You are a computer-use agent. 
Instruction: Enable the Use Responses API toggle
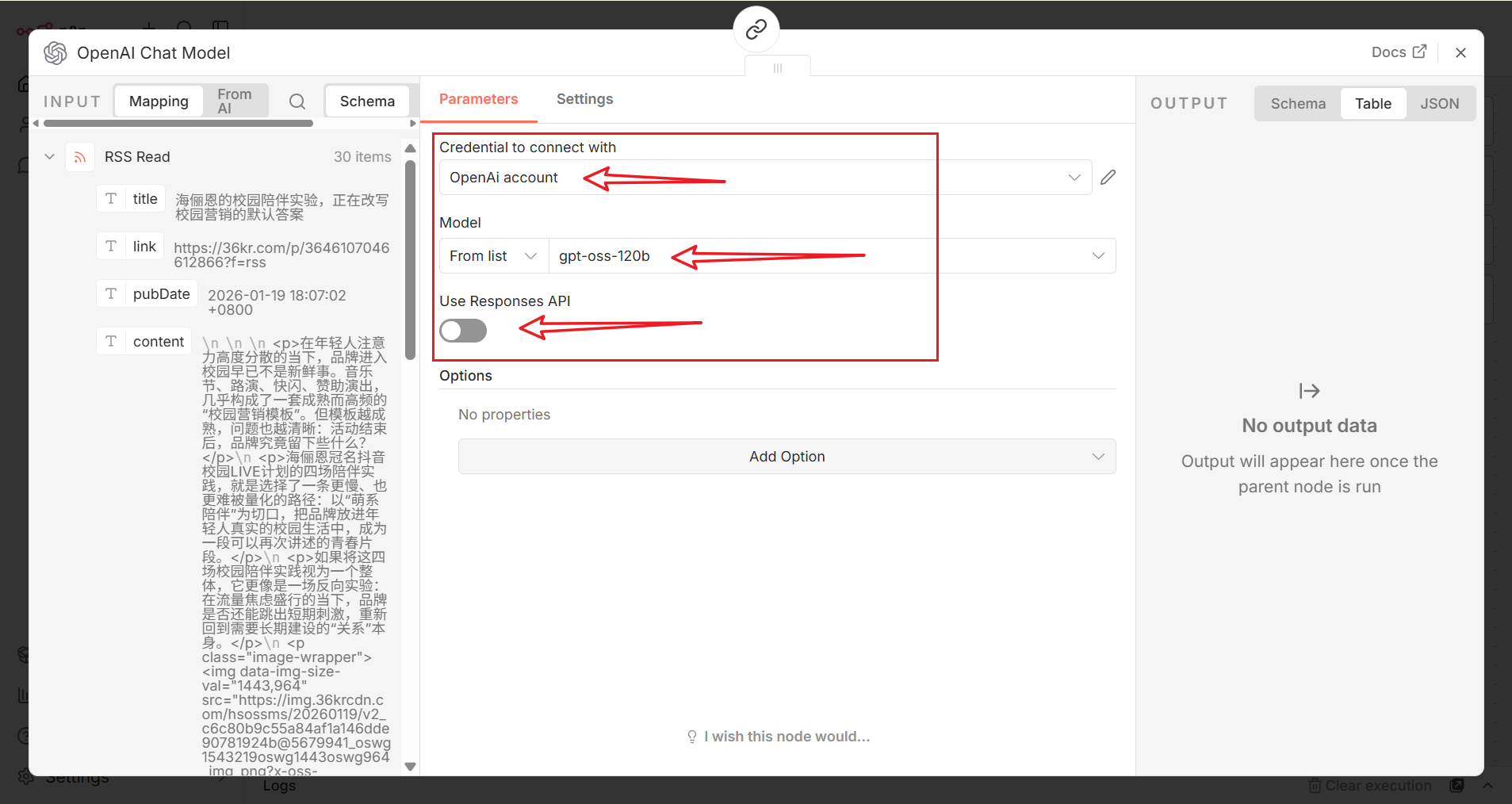[463, 331]
